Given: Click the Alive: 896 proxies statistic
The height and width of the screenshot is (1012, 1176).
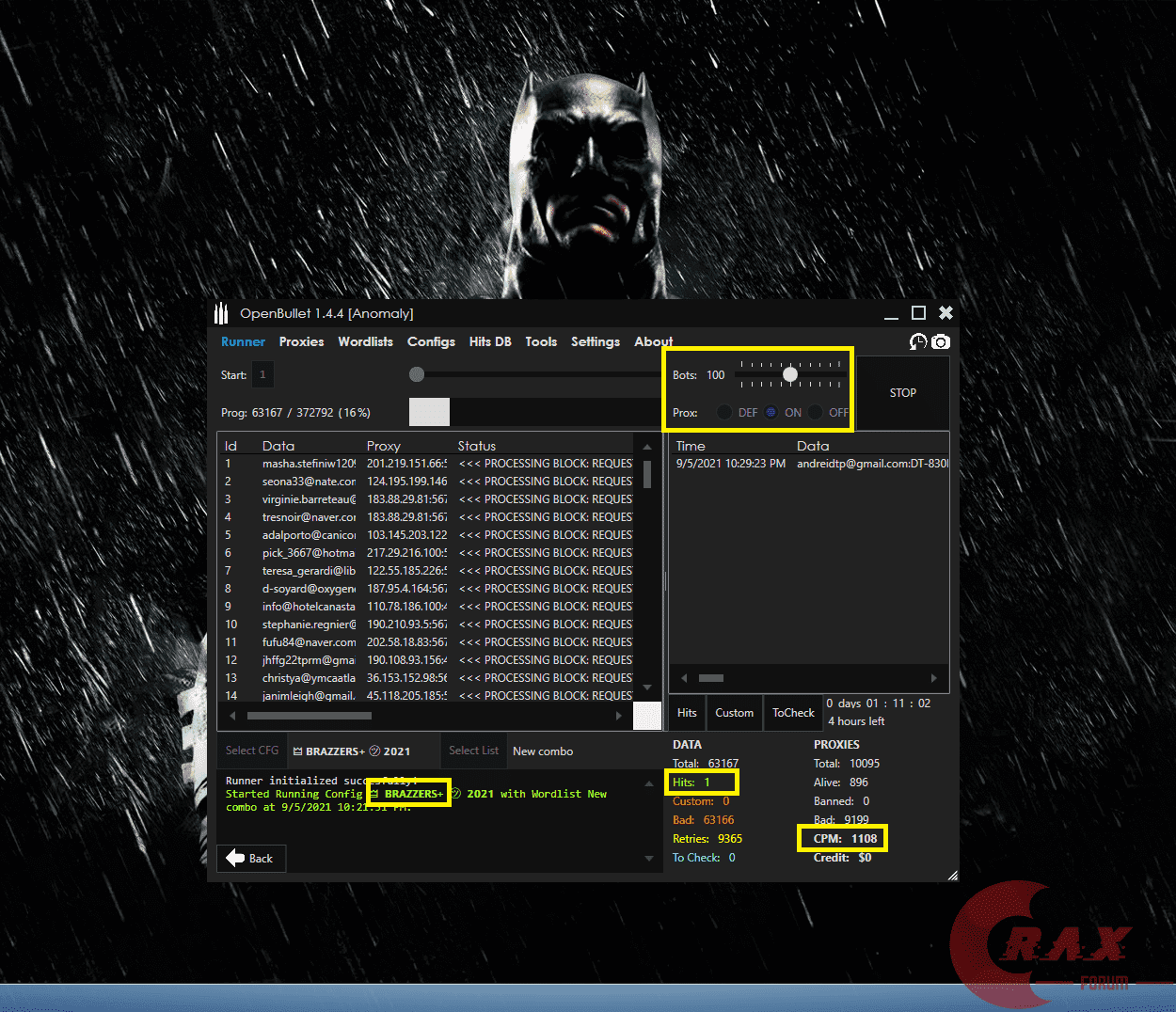Looking at the screenshot, I should 841,783.
